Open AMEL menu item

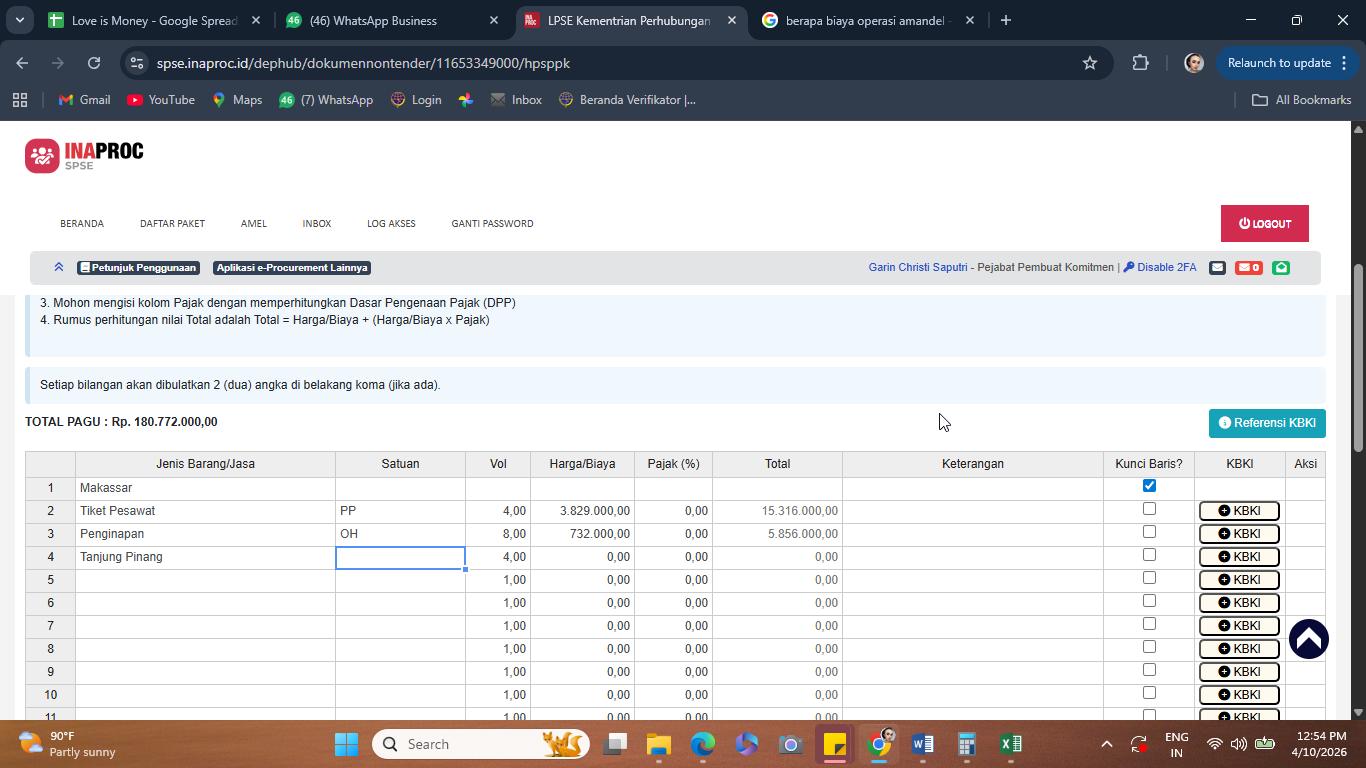254,223
